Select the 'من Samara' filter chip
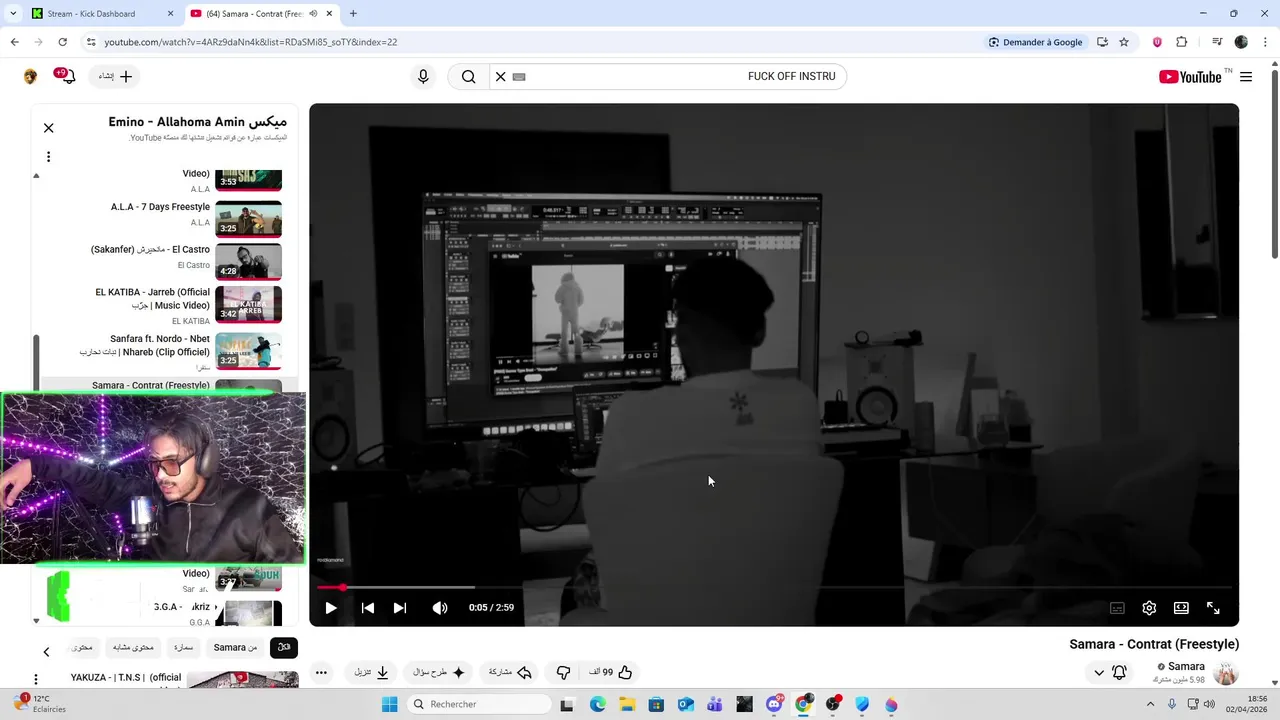Viewport: 1280px width, 720px height. tap(235, 647)
